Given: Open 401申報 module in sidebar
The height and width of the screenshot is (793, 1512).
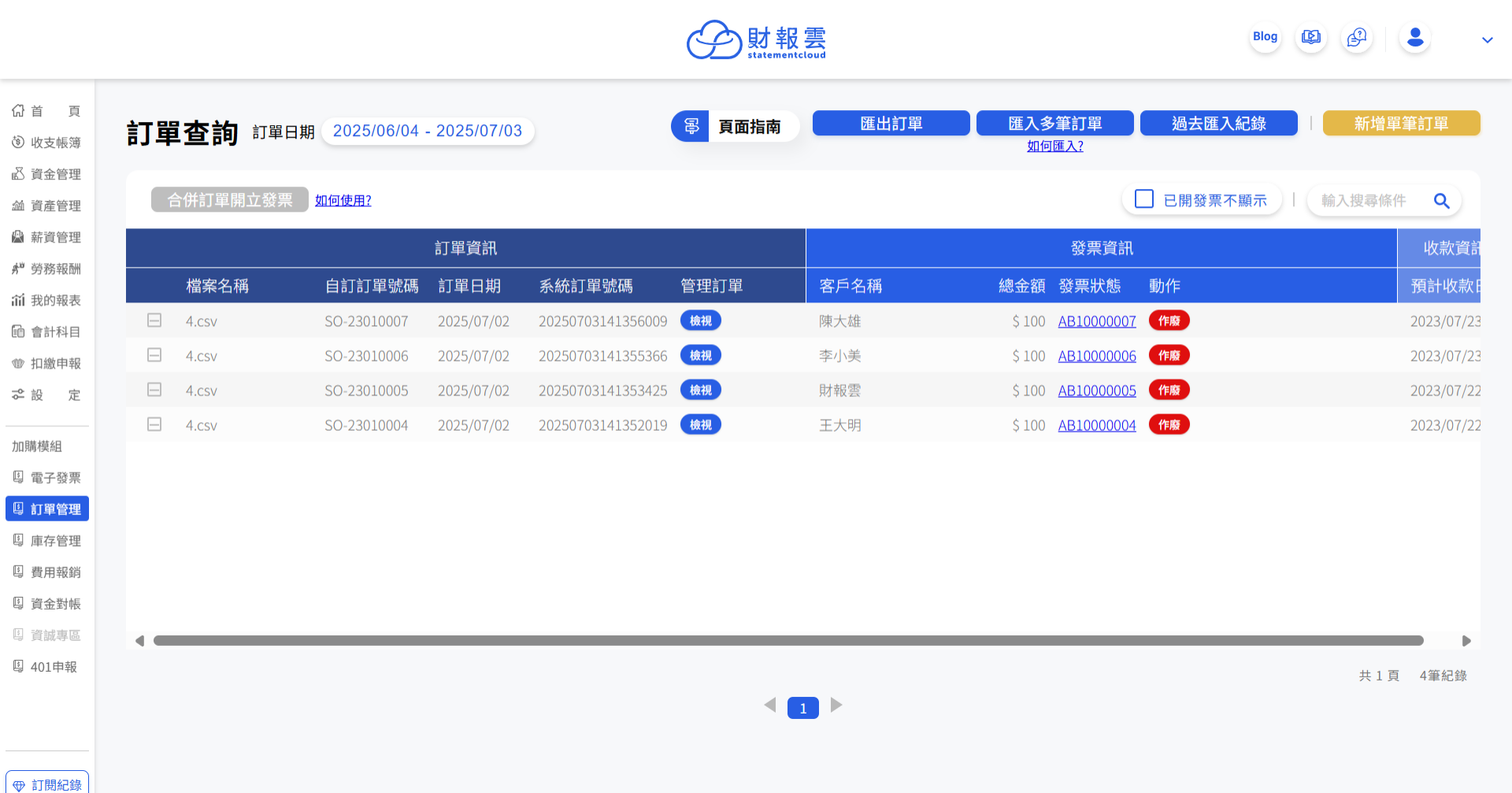Looking at the screenshot, I should pos(46,666).
